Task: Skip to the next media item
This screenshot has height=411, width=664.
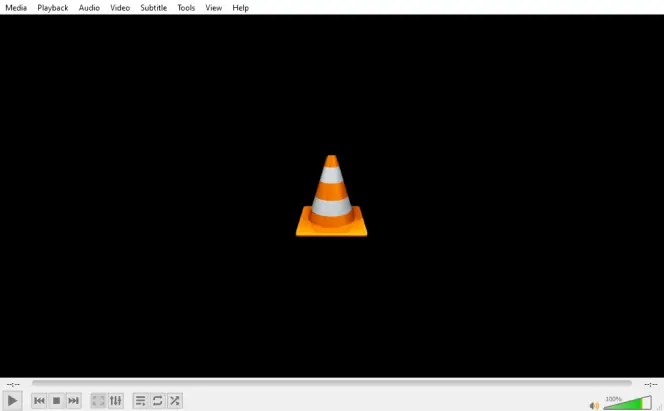Action: (73, 400)
